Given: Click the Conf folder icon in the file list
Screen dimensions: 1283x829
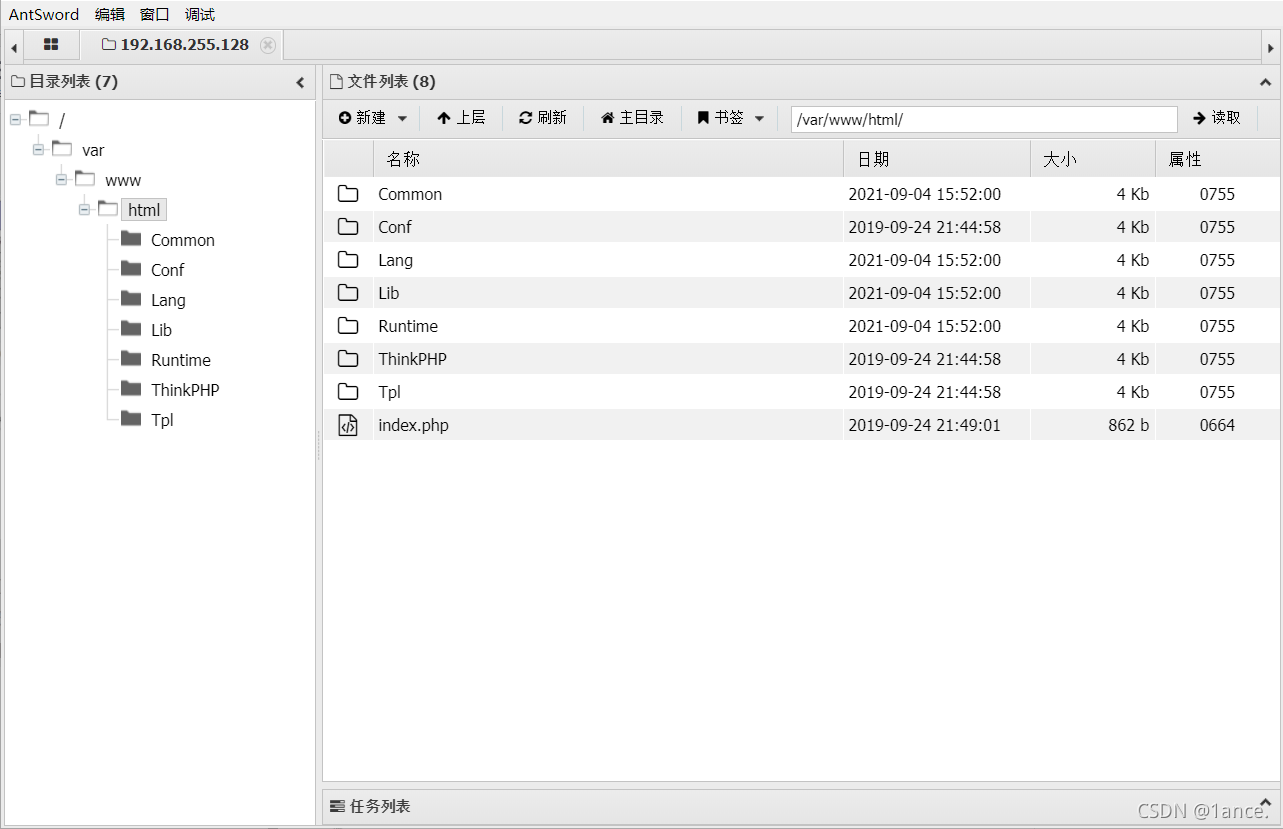Looking at the screenshot, I should (348, 227).
